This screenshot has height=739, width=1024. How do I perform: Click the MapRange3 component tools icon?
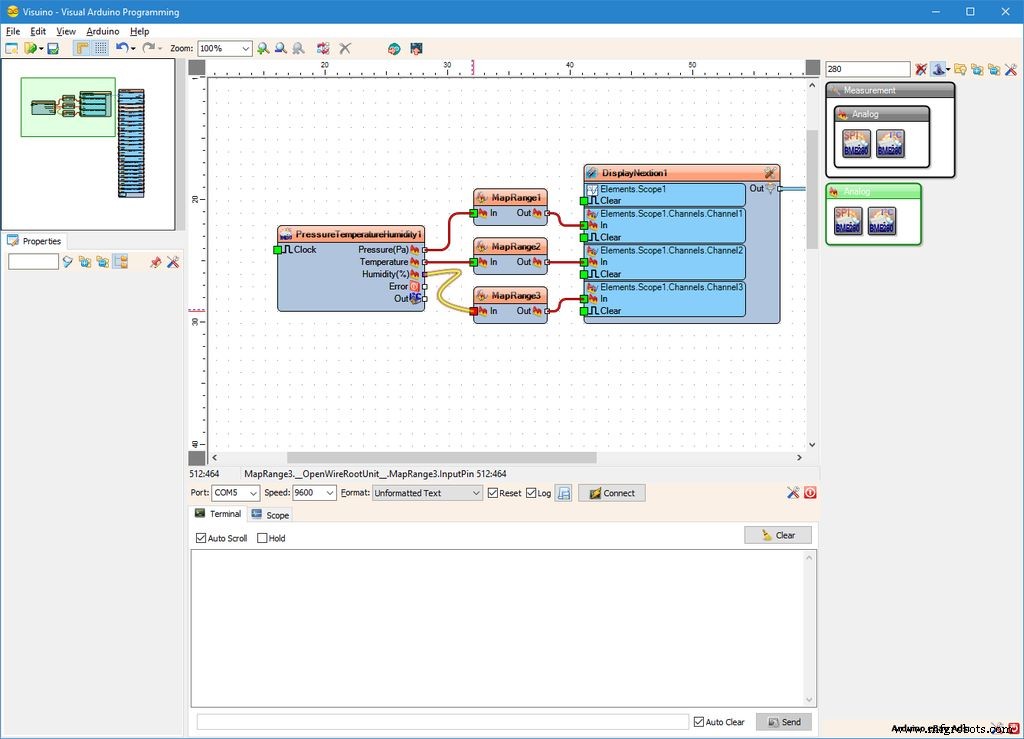point(482,296)
